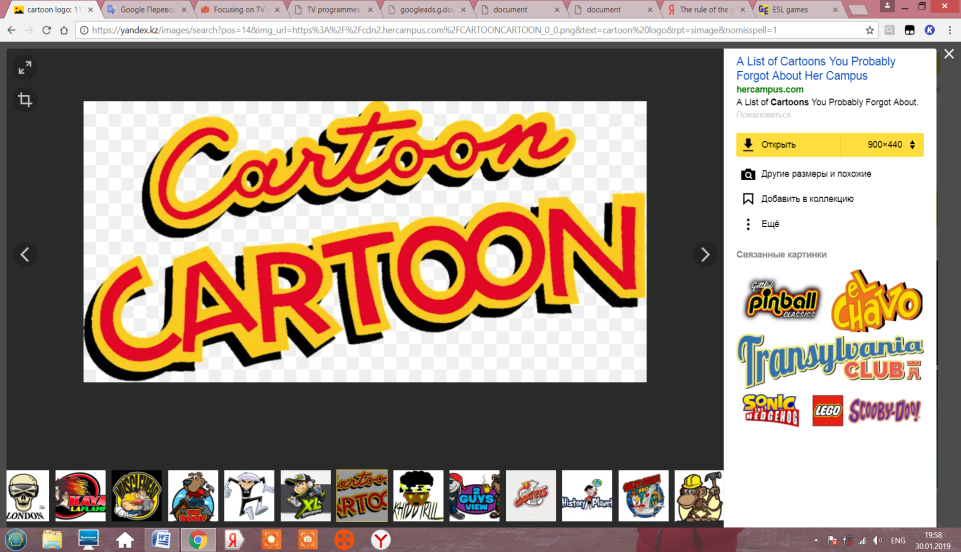961x552 pixels.
Task: Open article title link about forgotten cartoons
Action: (x=815, y=69)
